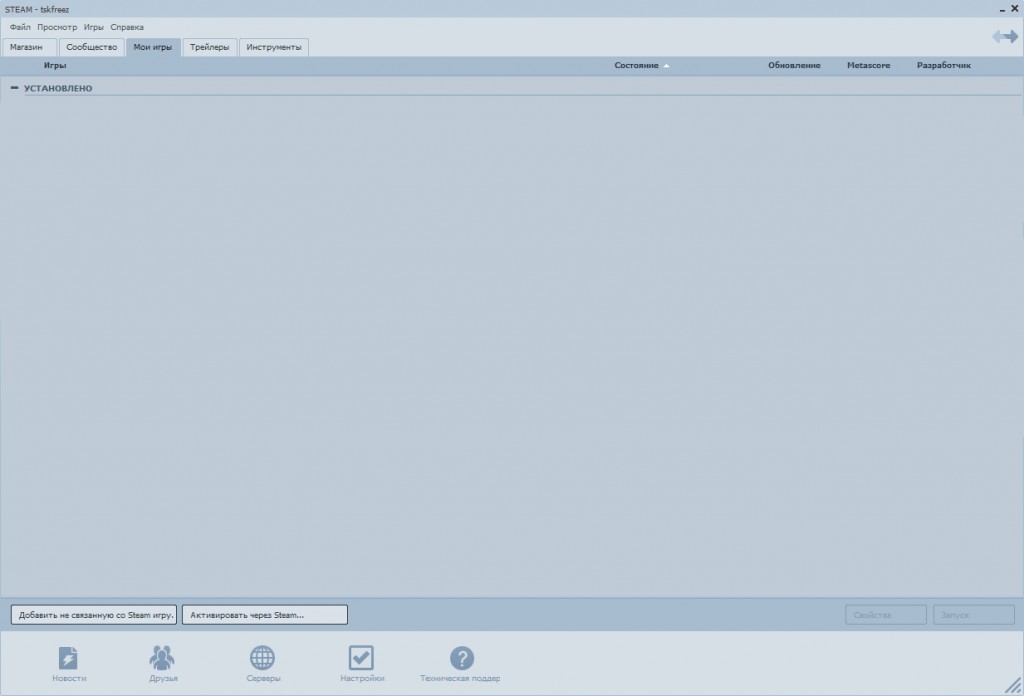Image resolution: width=1024 pixels, height=696 pixels.
Task: Sort list by Состояние column
Action: click(636, 65)
